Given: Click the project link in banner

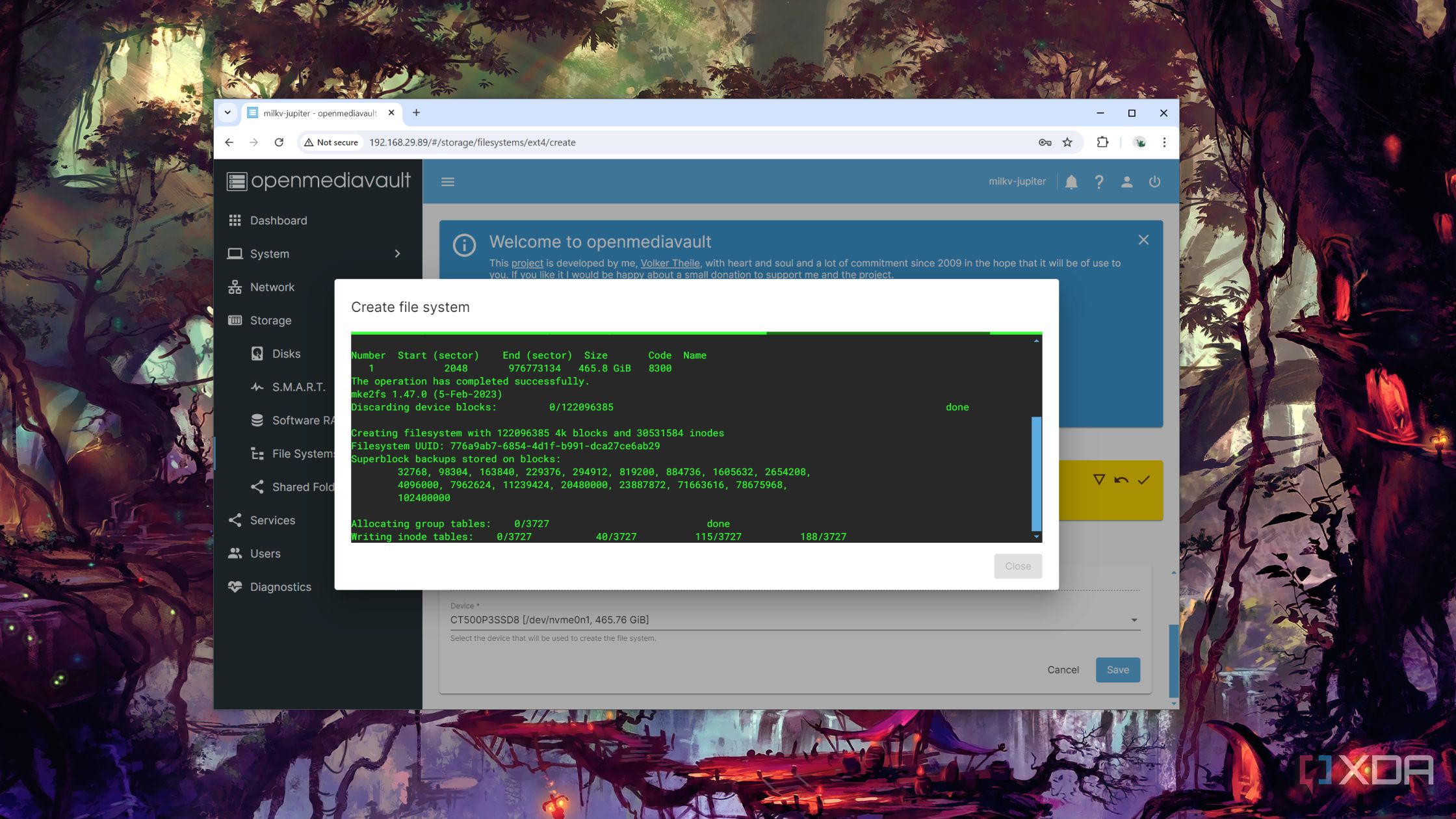Looking at the screenshot, I should (527, 263).
